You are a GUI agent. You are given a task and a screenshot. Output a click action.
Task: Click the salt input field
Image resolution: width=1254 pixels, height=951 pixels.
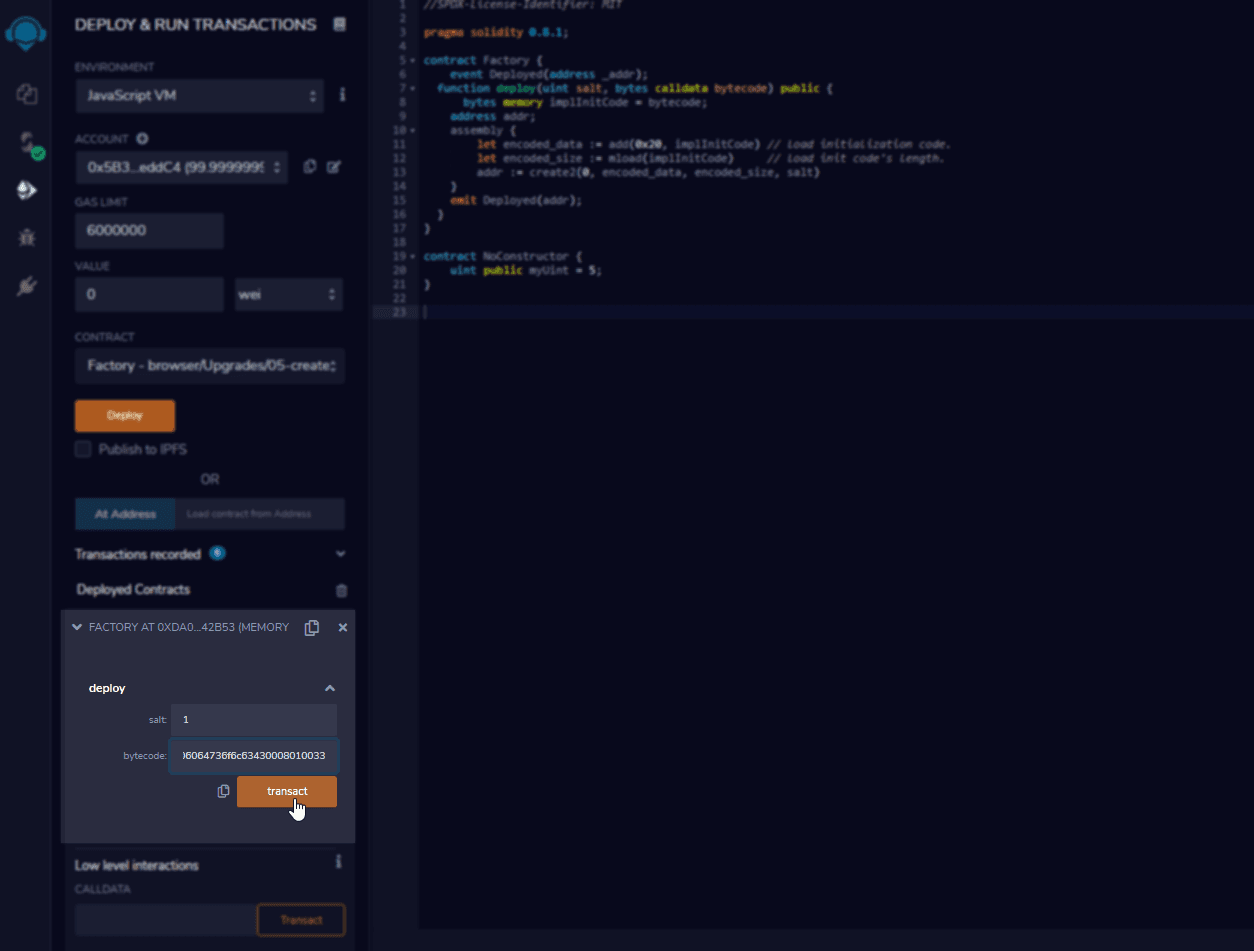tap(254, 720)
